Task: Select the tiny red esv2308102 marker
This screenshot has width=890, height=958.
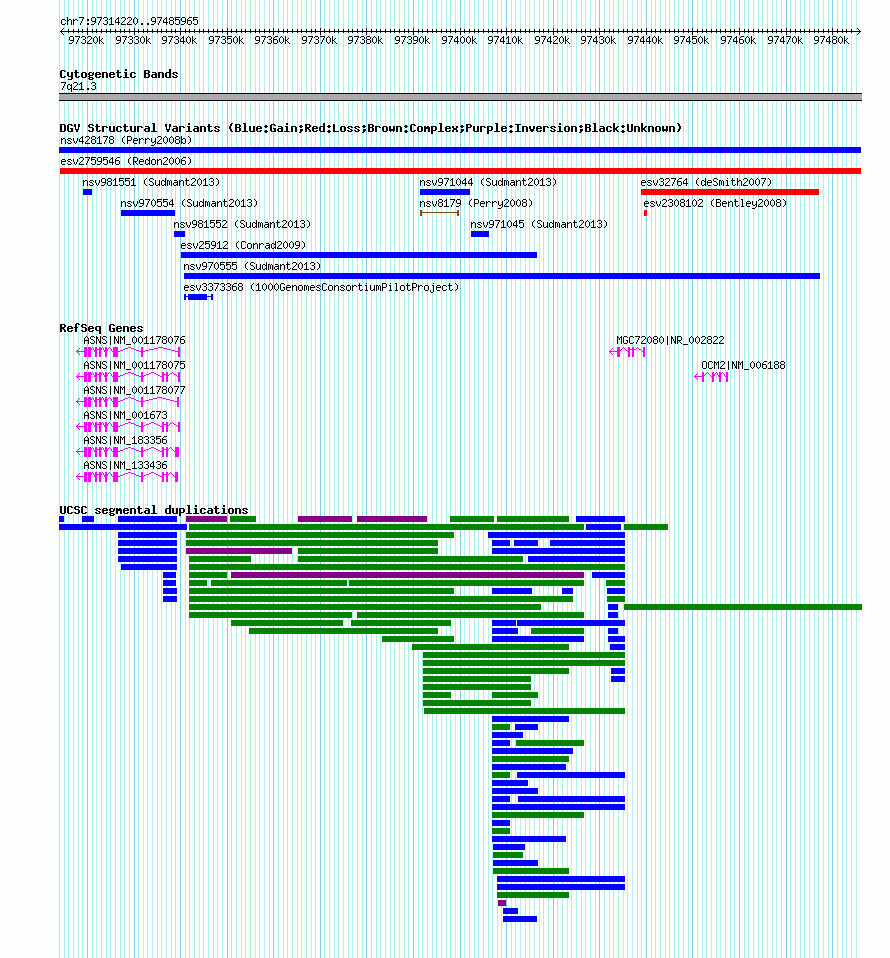Action: point(645,213)
